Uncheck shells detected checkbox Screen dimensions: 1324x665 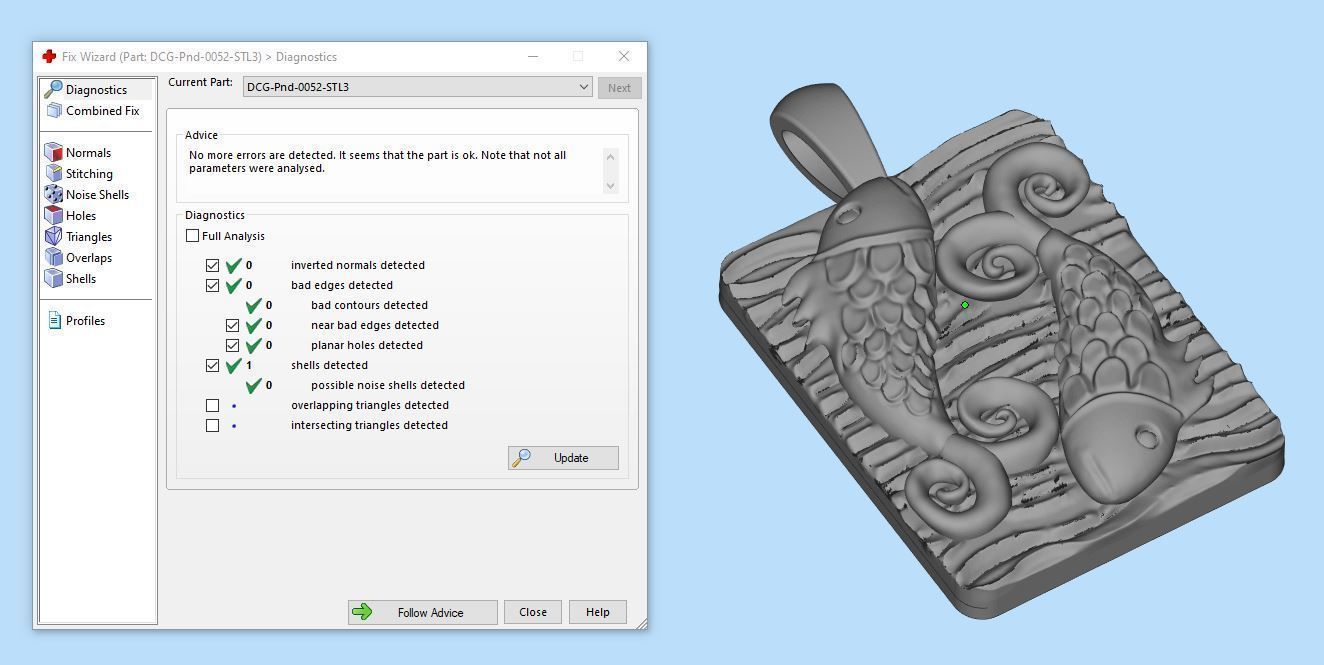click(x=212, y=365)
